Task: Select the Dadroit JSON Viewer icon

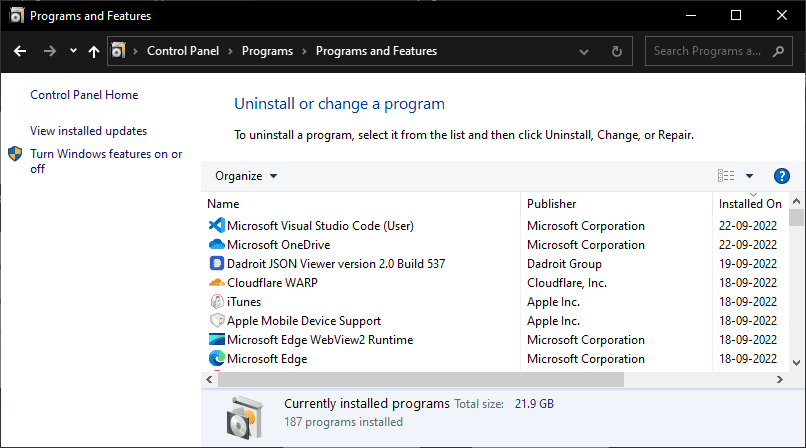Action: click(217, 263)
